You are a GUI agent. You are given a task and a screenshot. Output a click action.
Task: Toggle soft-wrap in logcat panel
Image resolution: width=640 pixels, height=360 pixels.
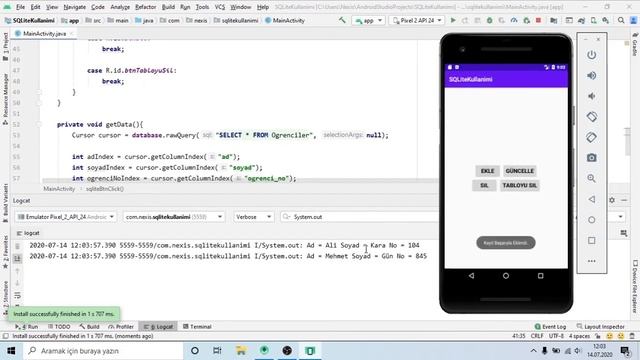tap(18, 295)
